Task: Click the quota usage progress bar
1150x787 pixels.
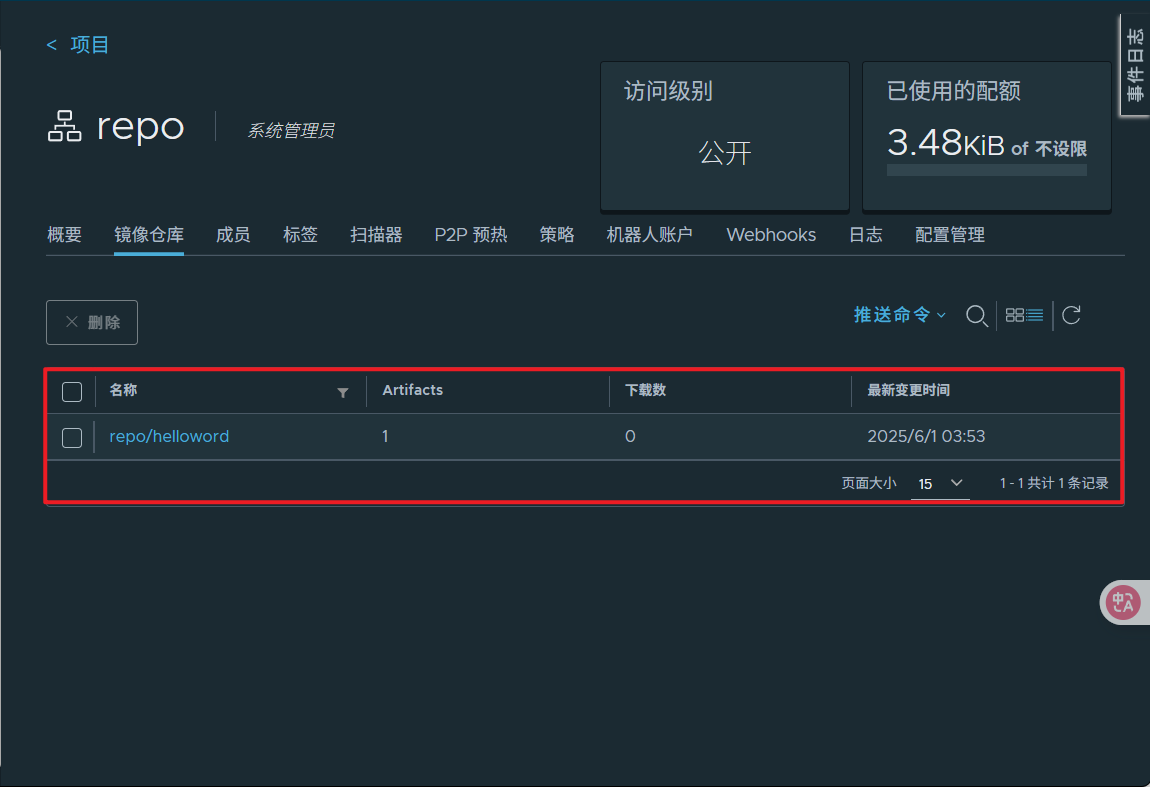Action: tap(986, 170)
